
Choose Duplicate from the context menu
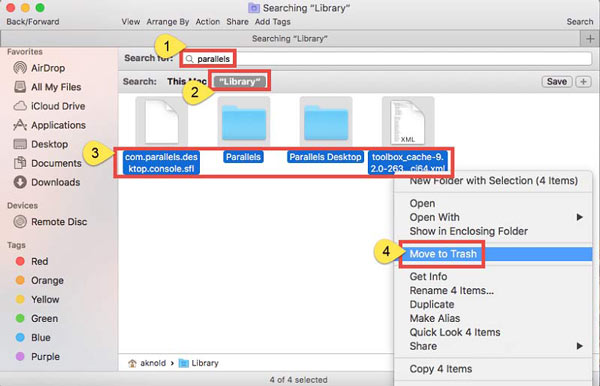coord(494,304)
